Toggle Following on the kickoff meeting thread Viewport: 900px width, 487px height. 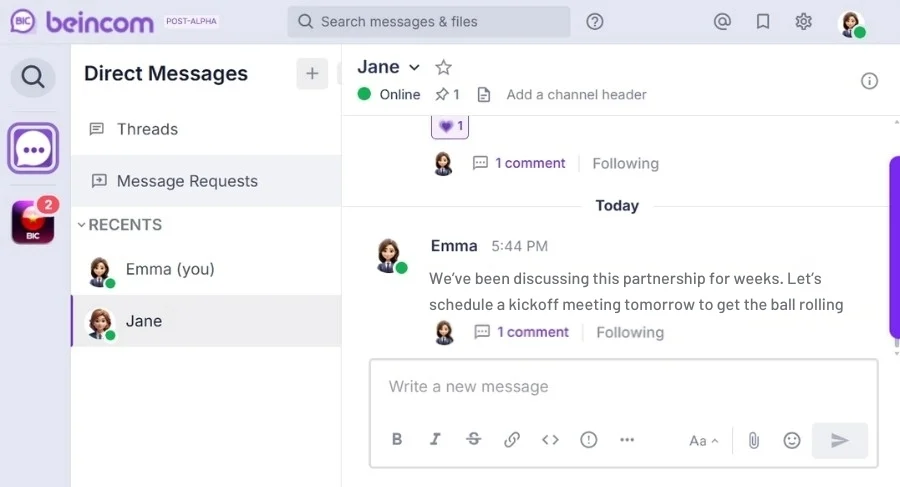(x=630, y=333)
